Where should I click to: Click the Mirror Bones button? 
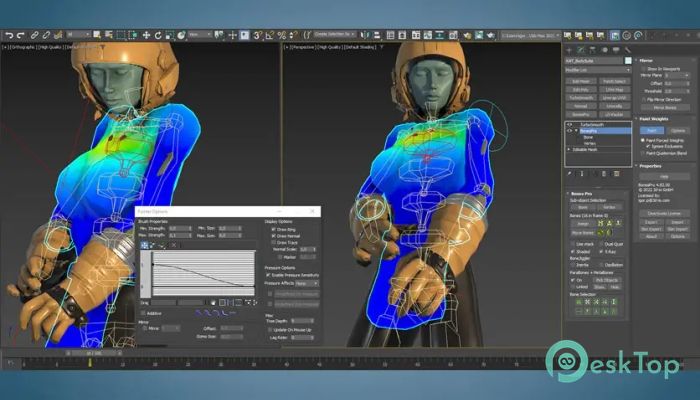click(665, 108)
